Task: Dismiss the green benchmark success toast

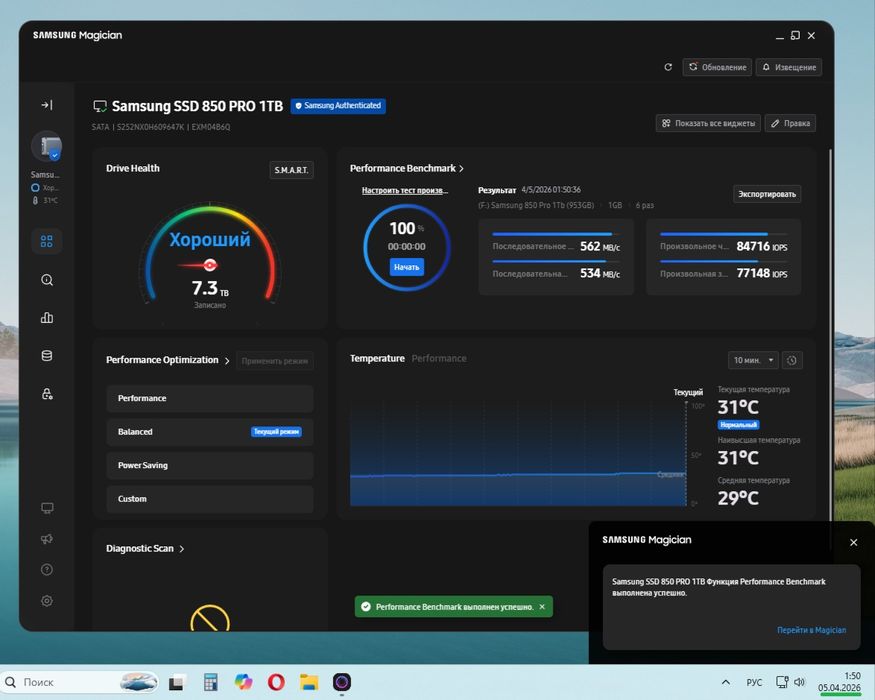Action: 542,607
